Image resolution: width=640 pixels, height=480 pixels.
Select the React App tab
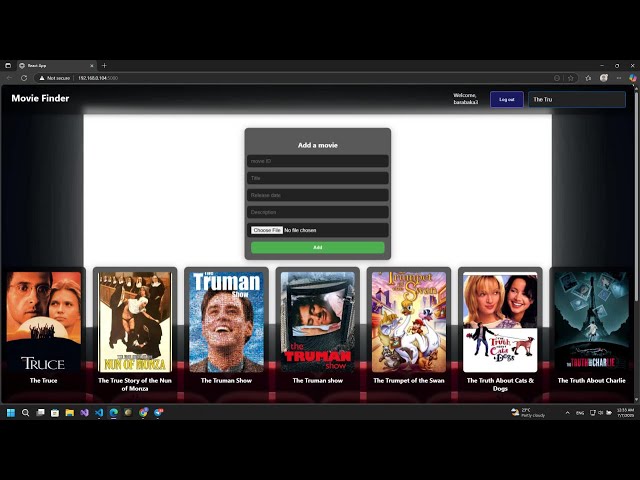(56, 66)
